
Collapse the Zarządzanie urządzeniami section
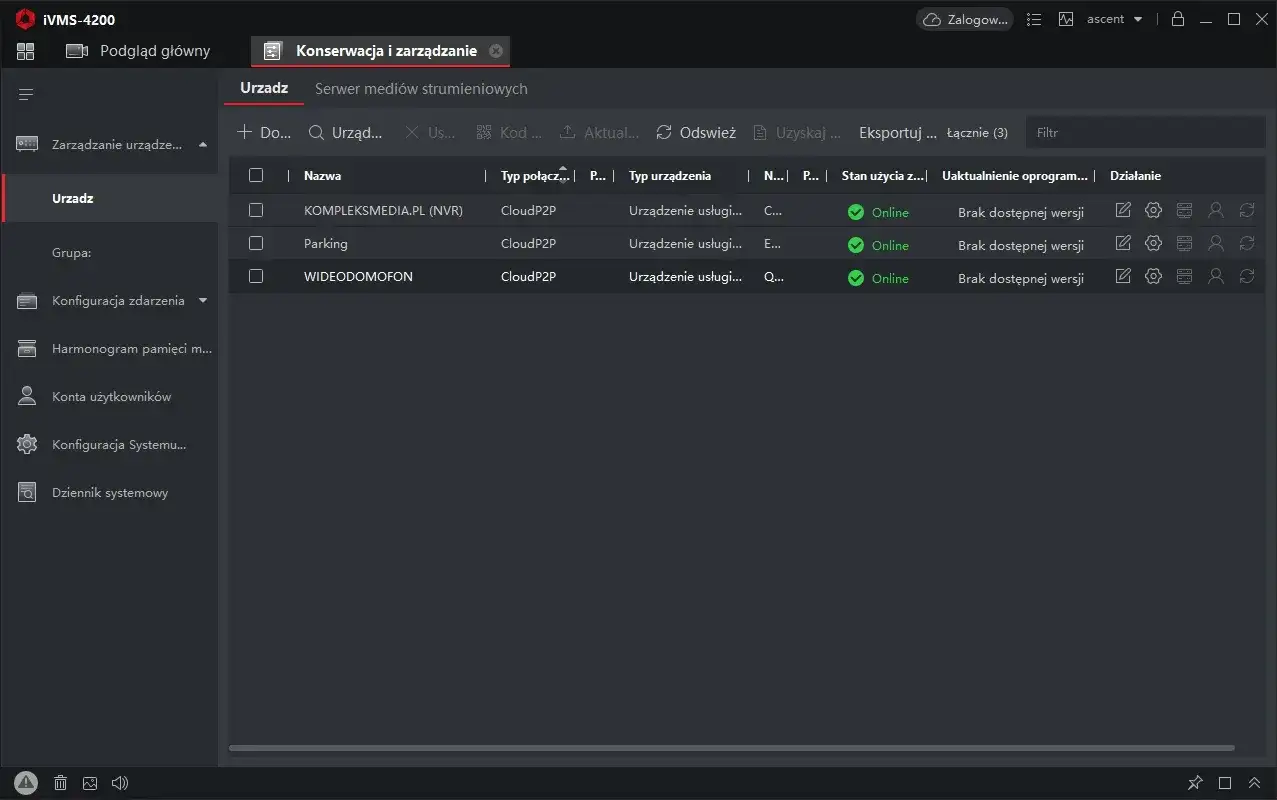point(203,145)
